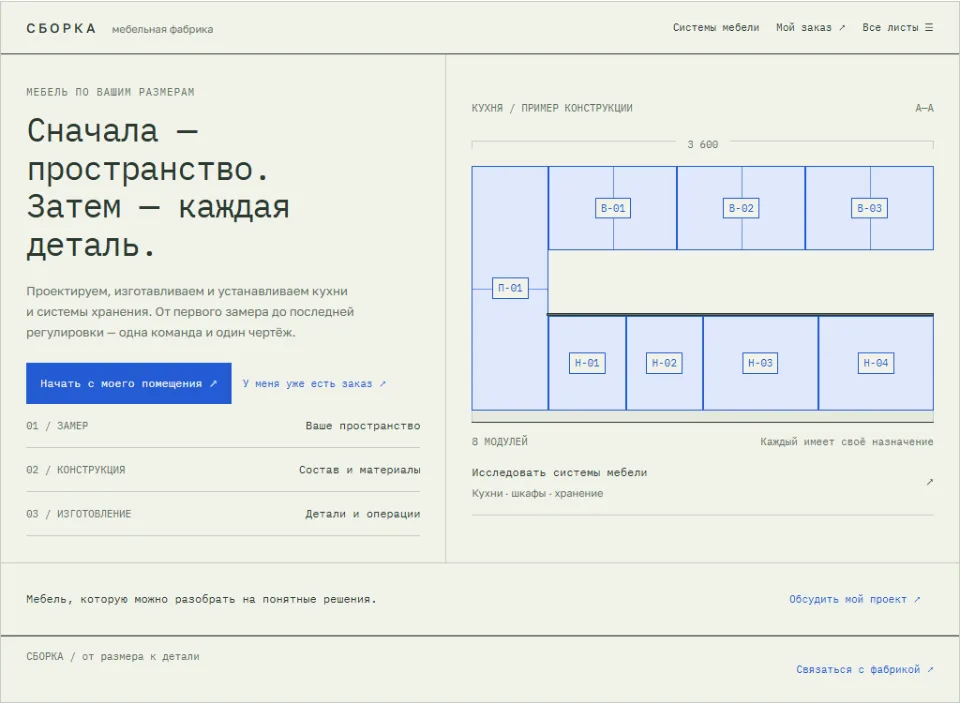960x703 pixels.
Task: Click footer text СБОРКА / от размера к детали
Action: (113, 656)
